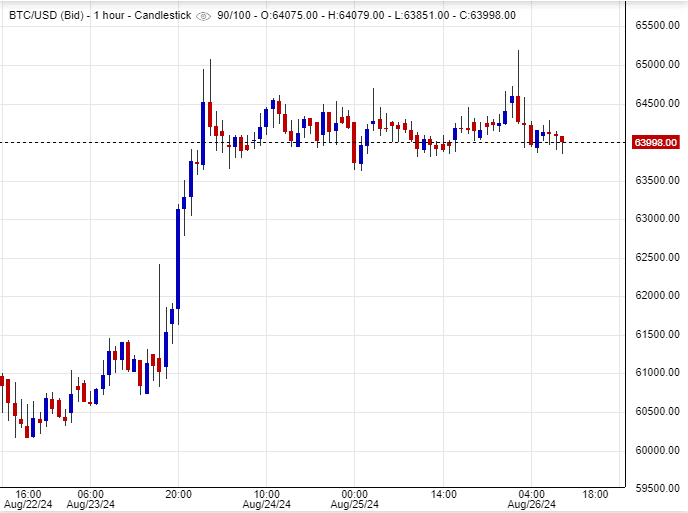
Task: Click the 14:00 time axis label
Action: (x=444, y=493)
